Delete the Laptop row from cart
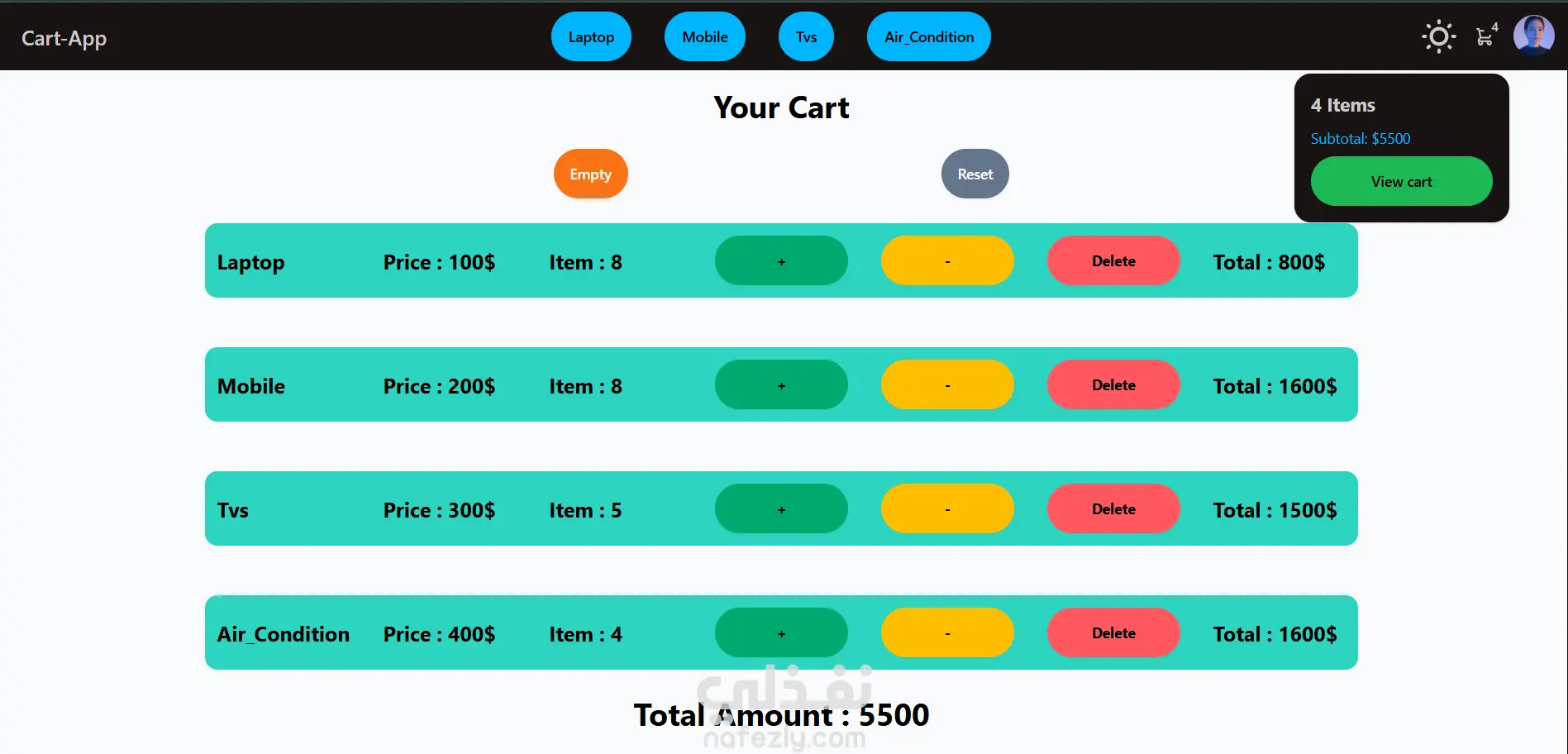Image resolution: width=1568 pixels, height=754 pixels. [1113, 261]
